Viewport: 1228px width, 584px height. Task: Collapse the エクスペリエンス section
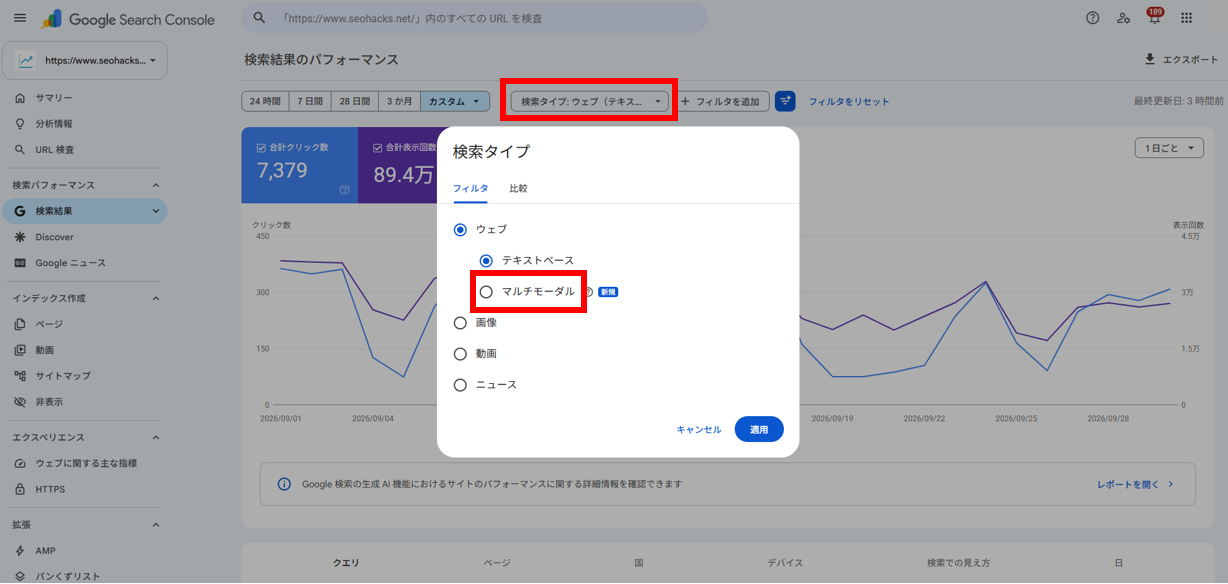tap(155, 437)
